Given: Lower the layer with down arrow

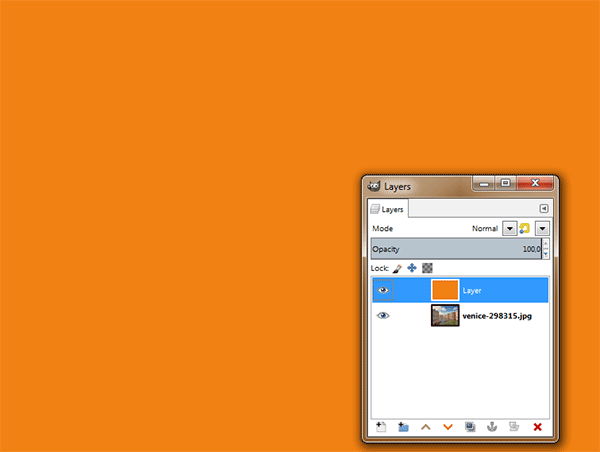Looking at the screenshot, I should click(x=448, y=427).
